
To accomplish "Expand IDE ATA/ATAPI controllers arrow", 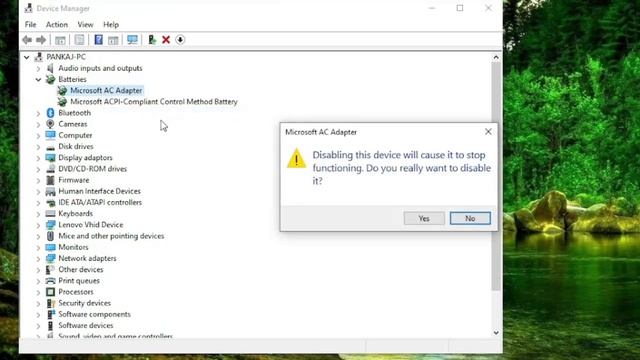I will 38,202.
